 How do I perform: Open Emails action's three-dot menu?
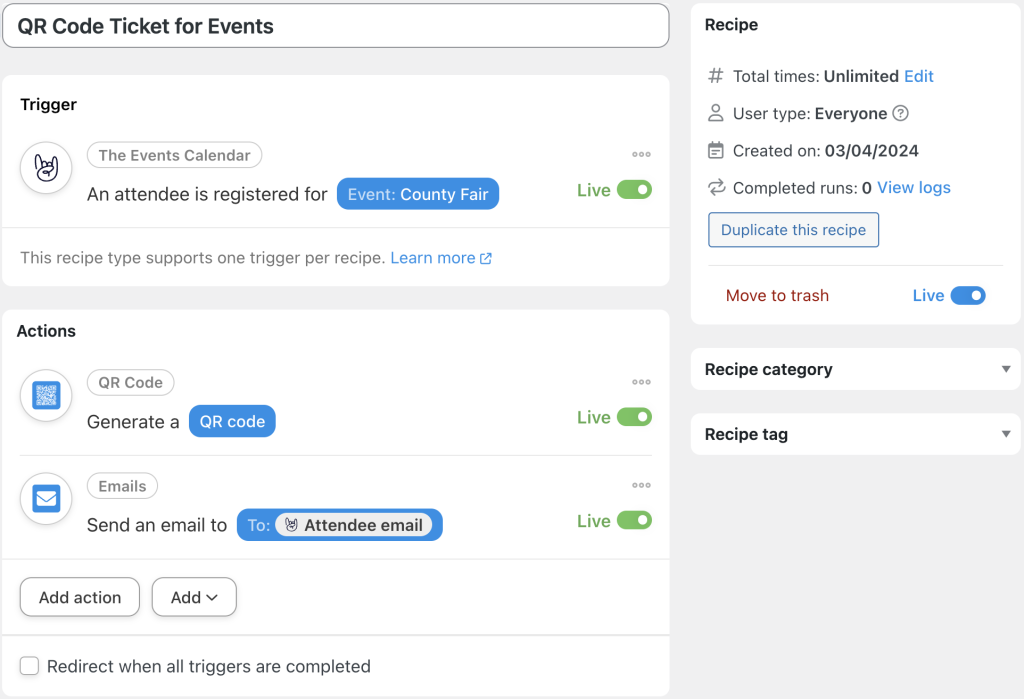(x=641, y=486)
